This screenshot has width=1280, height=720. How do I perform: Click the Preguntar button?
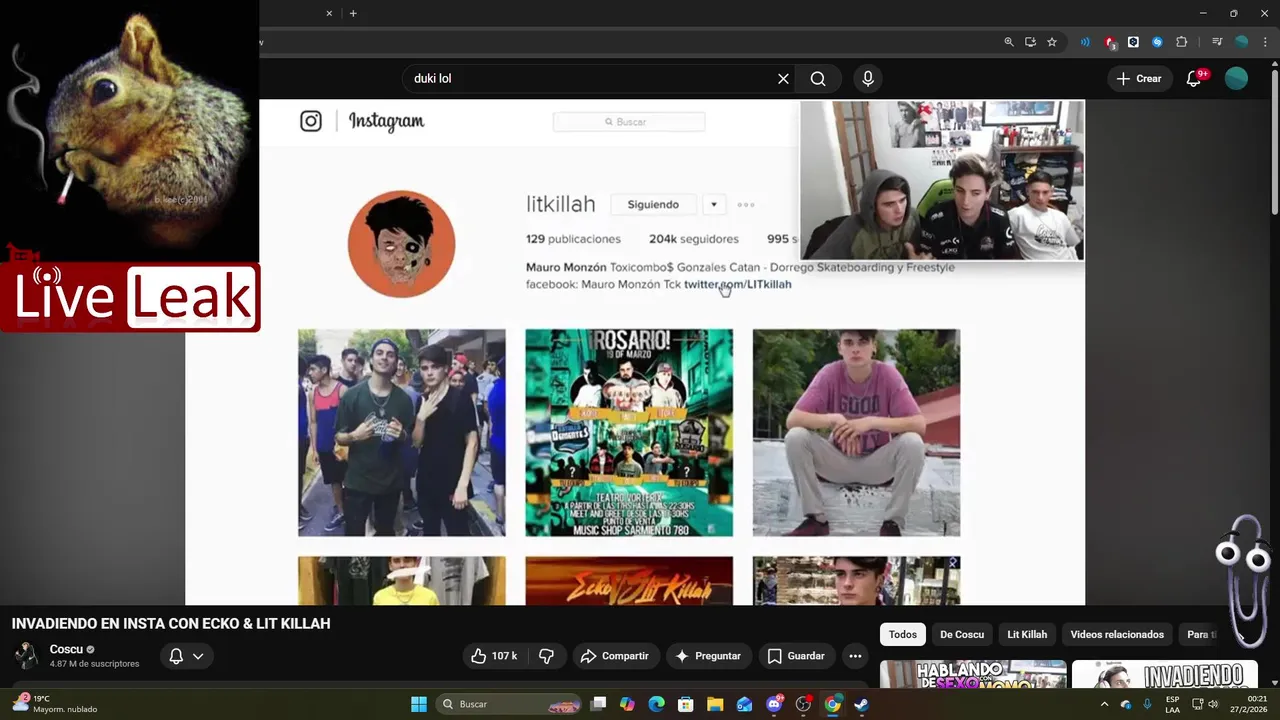pos(708,656)
